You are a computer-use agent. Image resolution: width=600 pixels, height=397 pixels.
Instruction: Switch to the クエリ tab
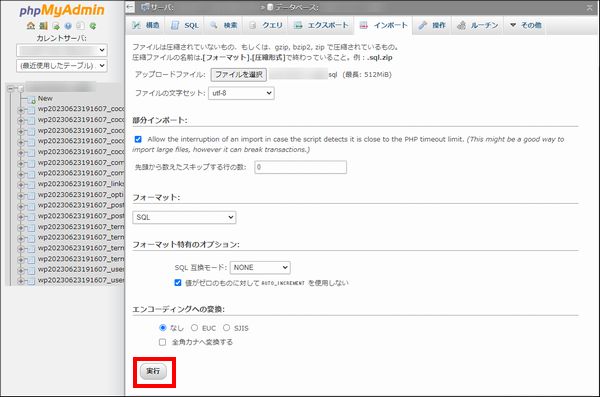(266, 25)
